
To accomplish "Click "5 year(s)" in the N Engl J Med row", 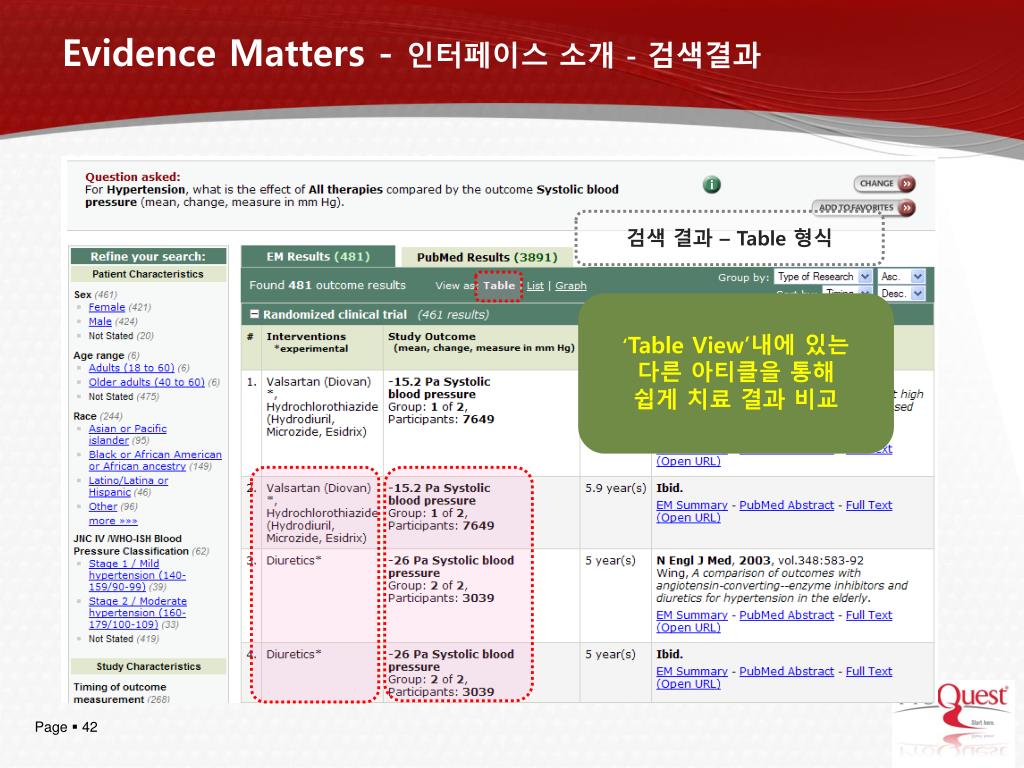I will [x=610, y=561].
